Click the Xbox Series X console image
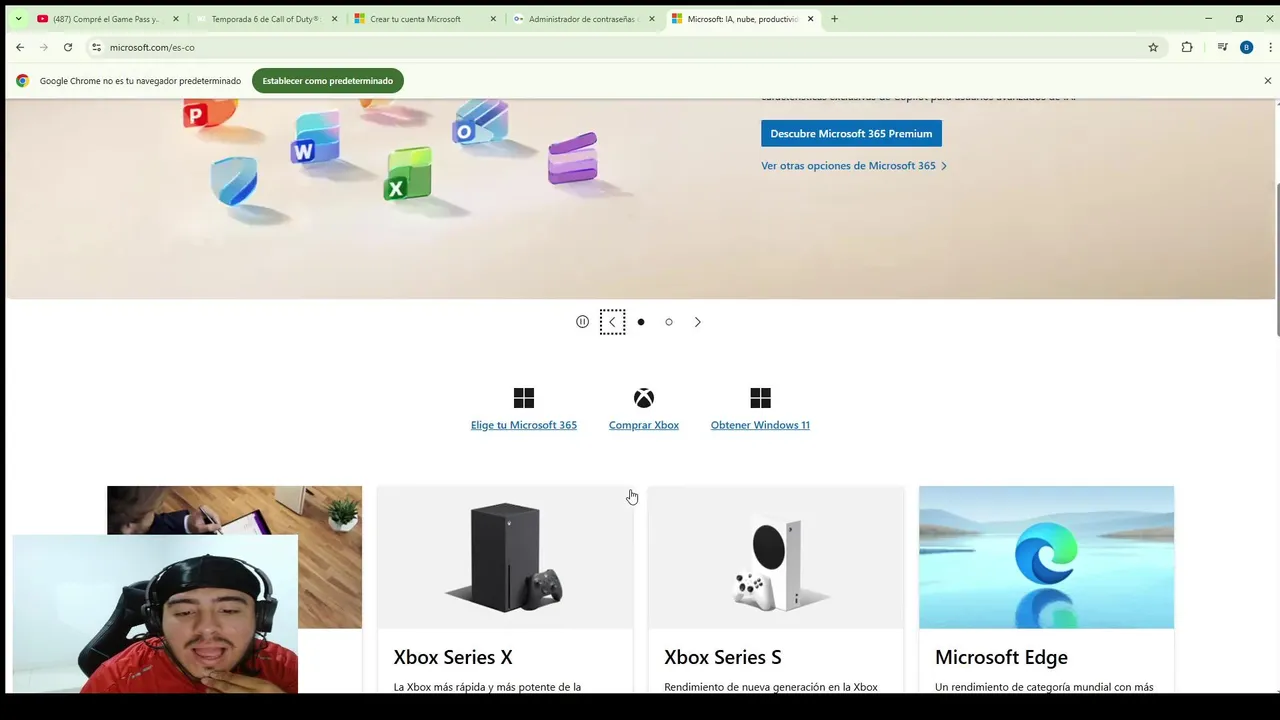The image size is (1280, 720). (505, 557)
